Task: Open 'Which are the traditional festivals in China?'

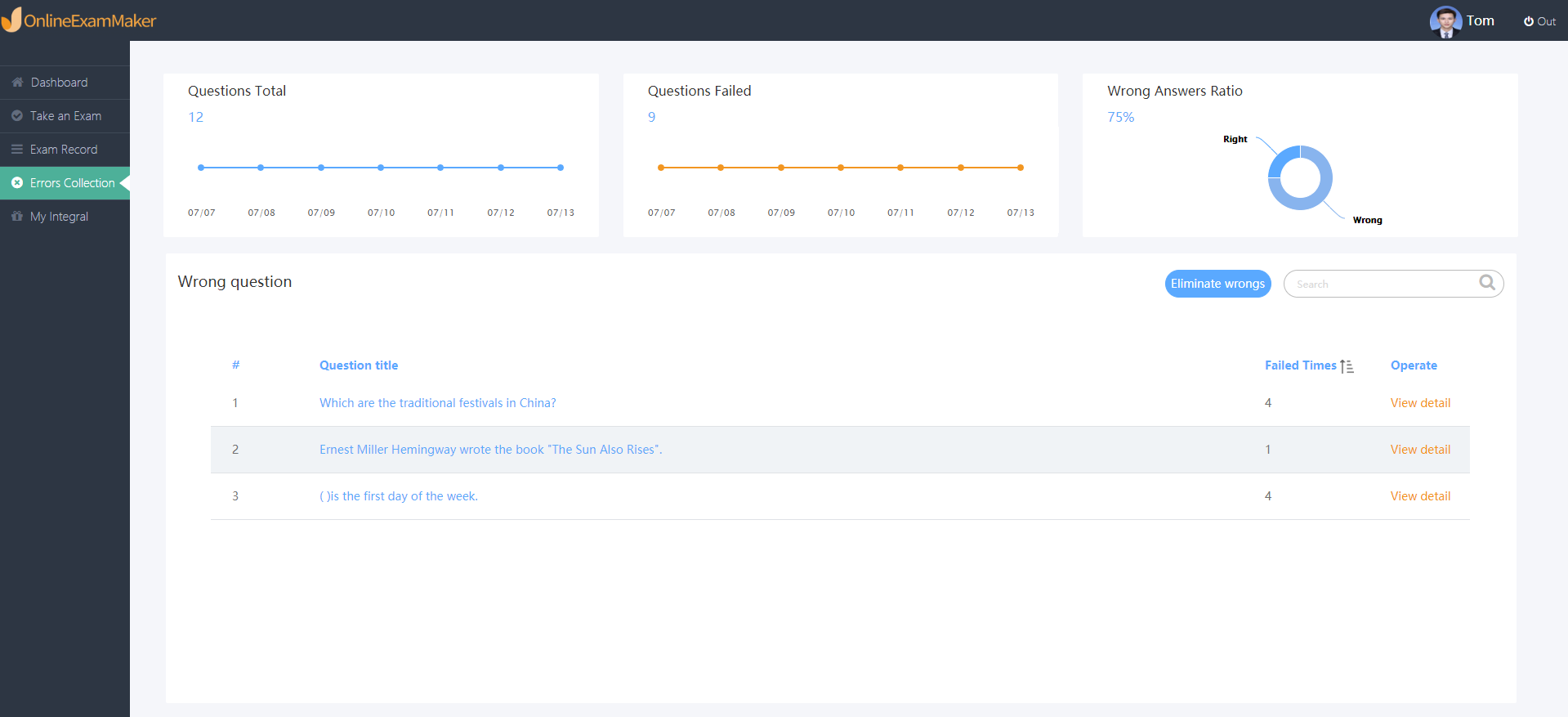Action: coord(437,403)
